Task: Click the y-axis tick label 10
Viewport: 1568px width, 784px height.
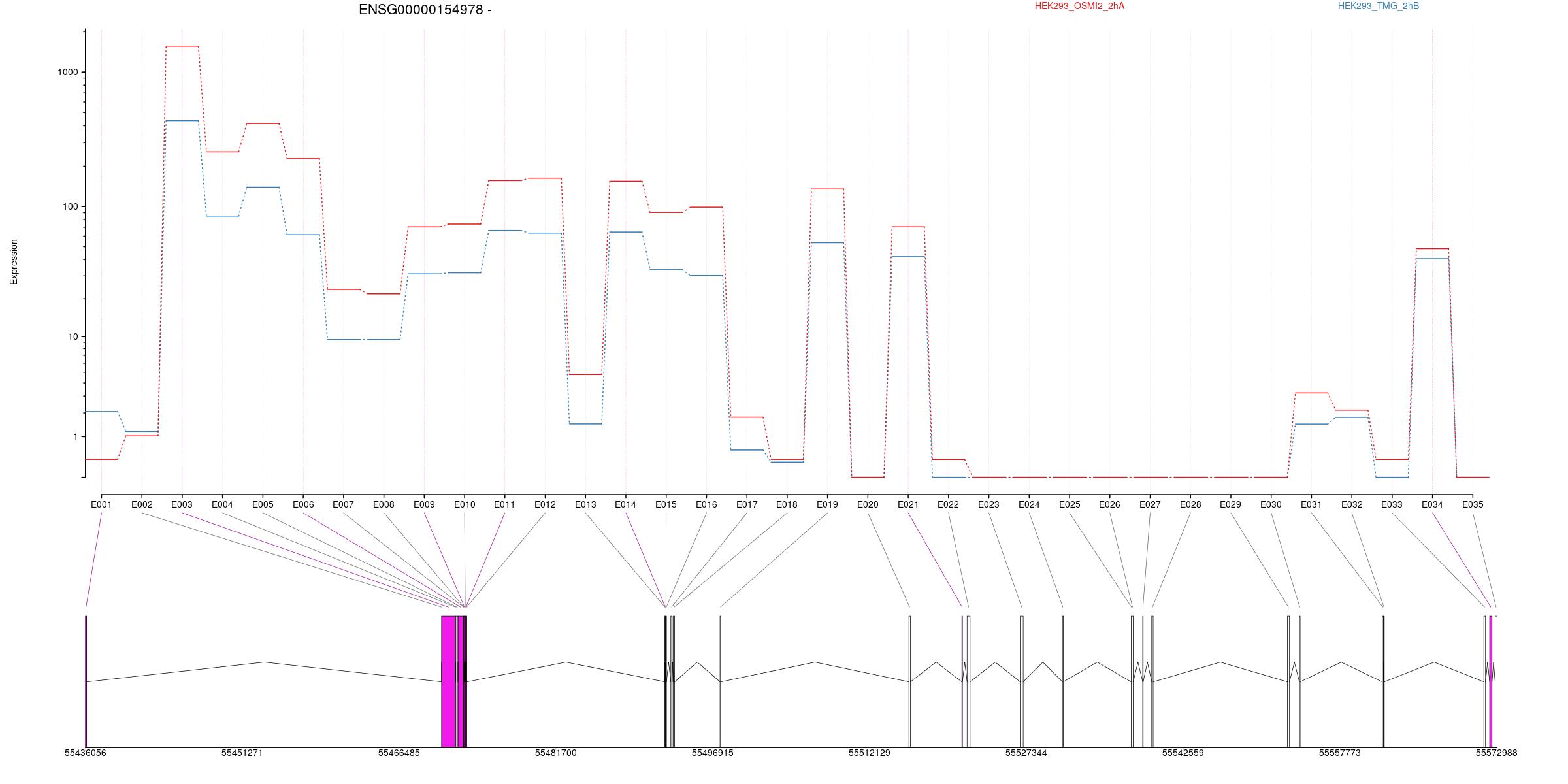Action: coord(73,337)
